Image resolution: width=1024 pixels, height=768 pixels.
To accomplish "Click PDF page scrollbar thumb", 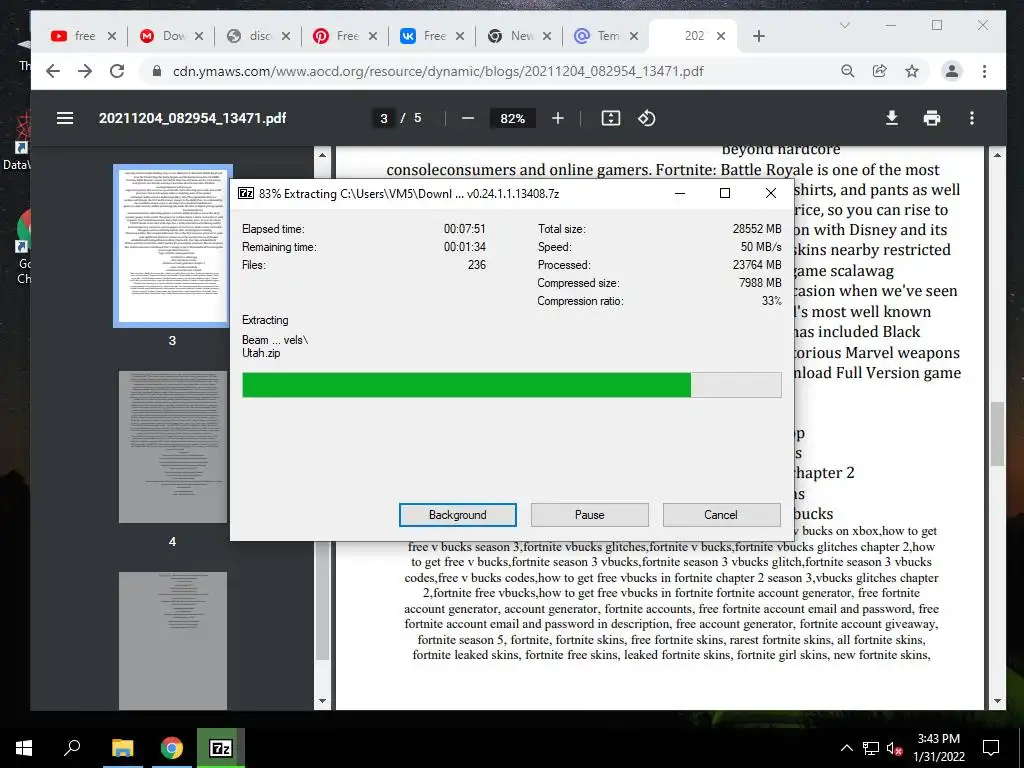I will point(997,434).
